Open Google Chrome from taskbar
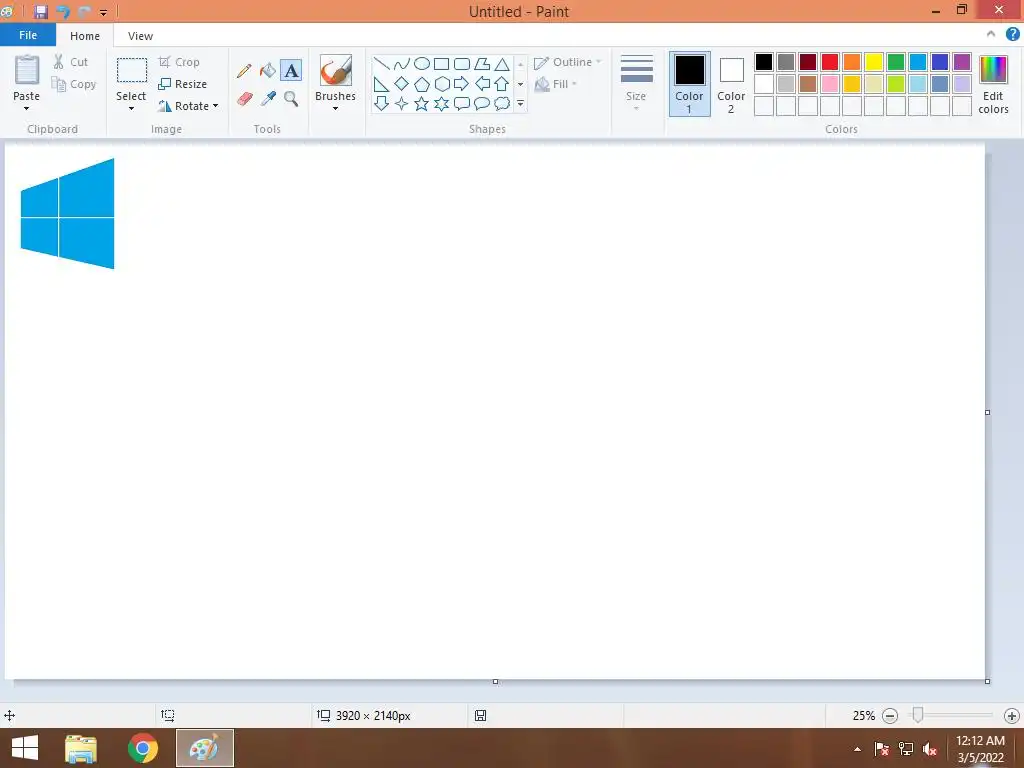Screen dimensions: 1024x768 143,748
